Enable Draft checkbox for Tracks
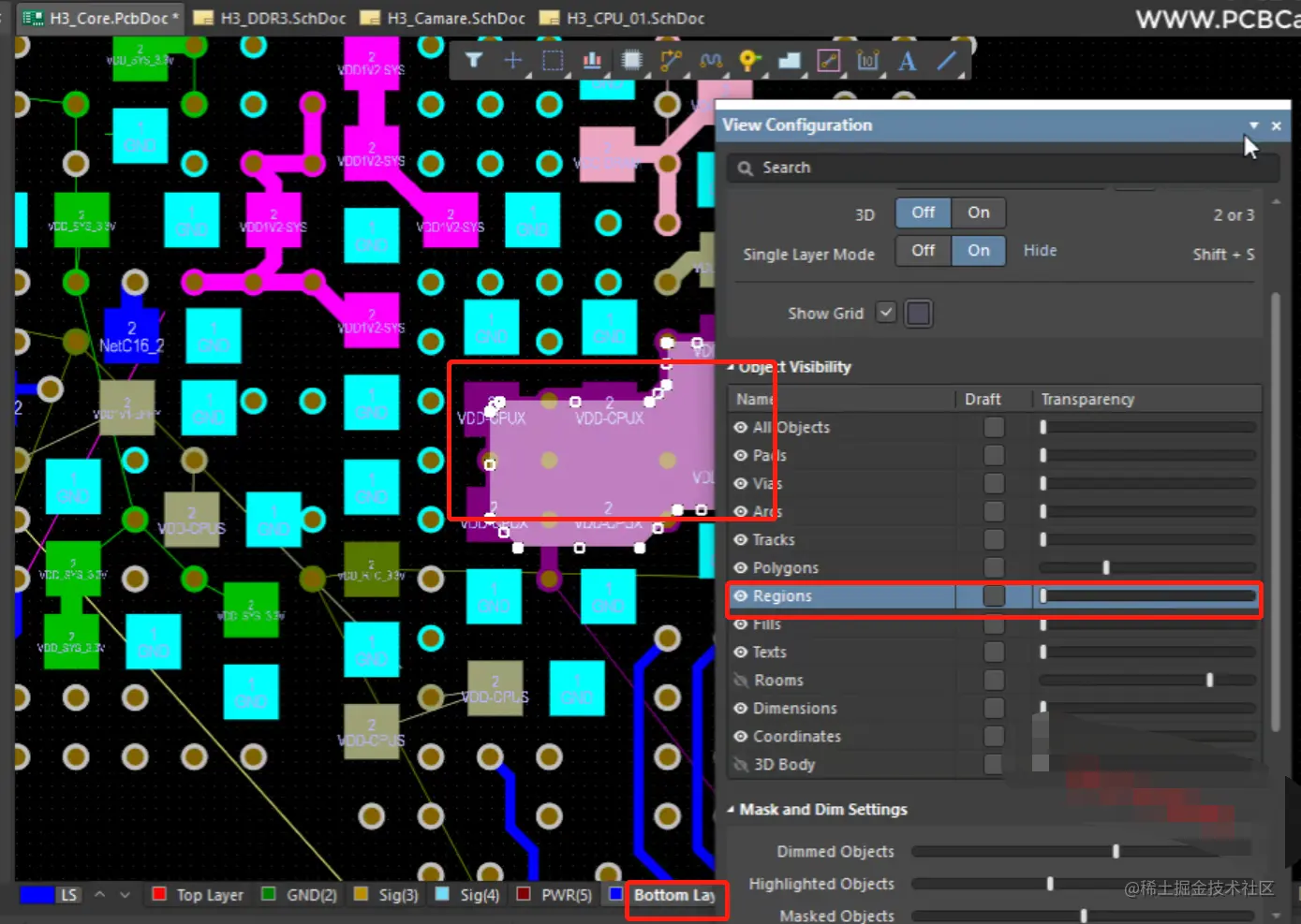1301x924 pixels. [994, 539]
